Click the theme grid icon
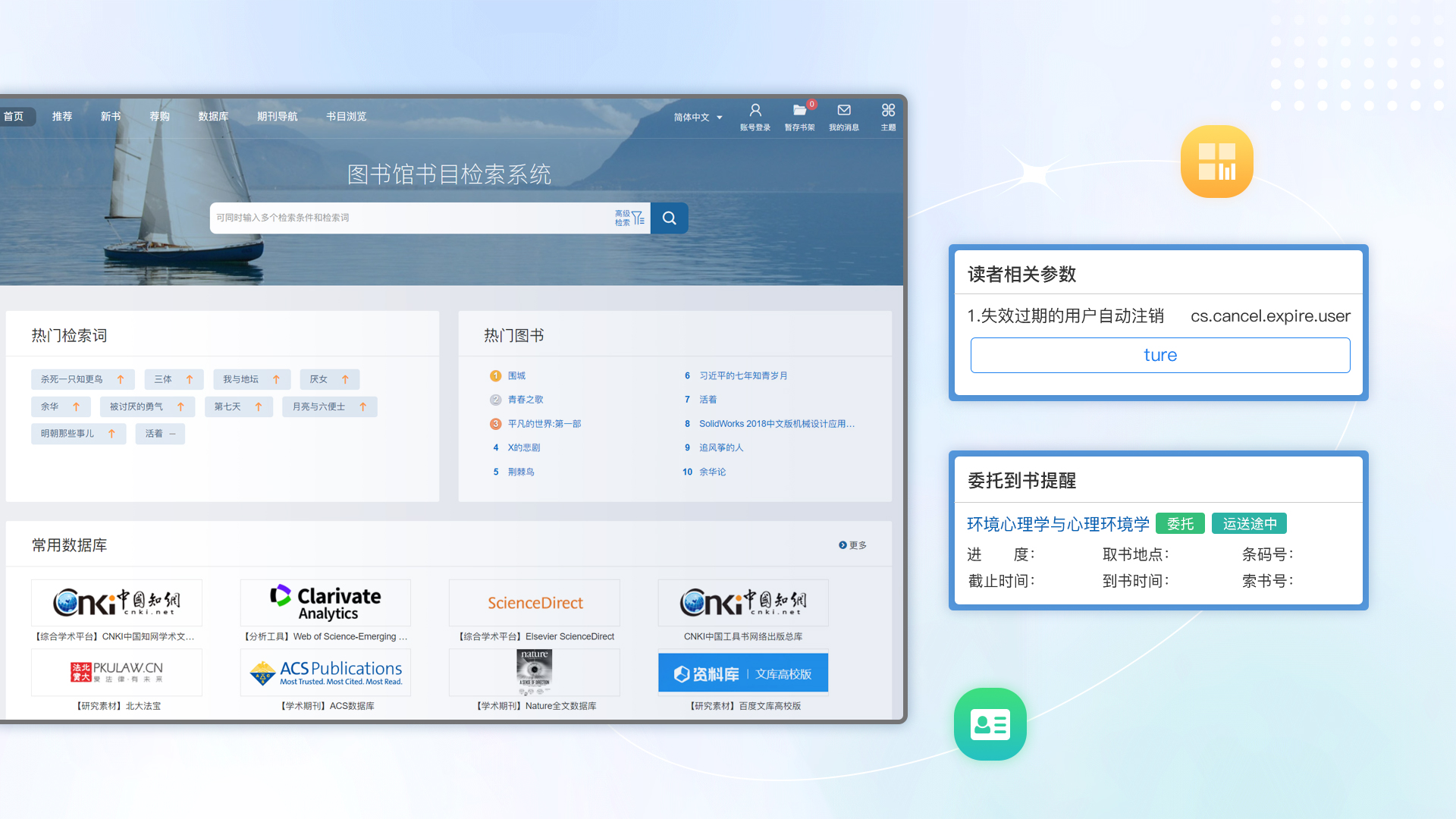Viewport: 1456px width, 819px height. [x=888, y=111]
